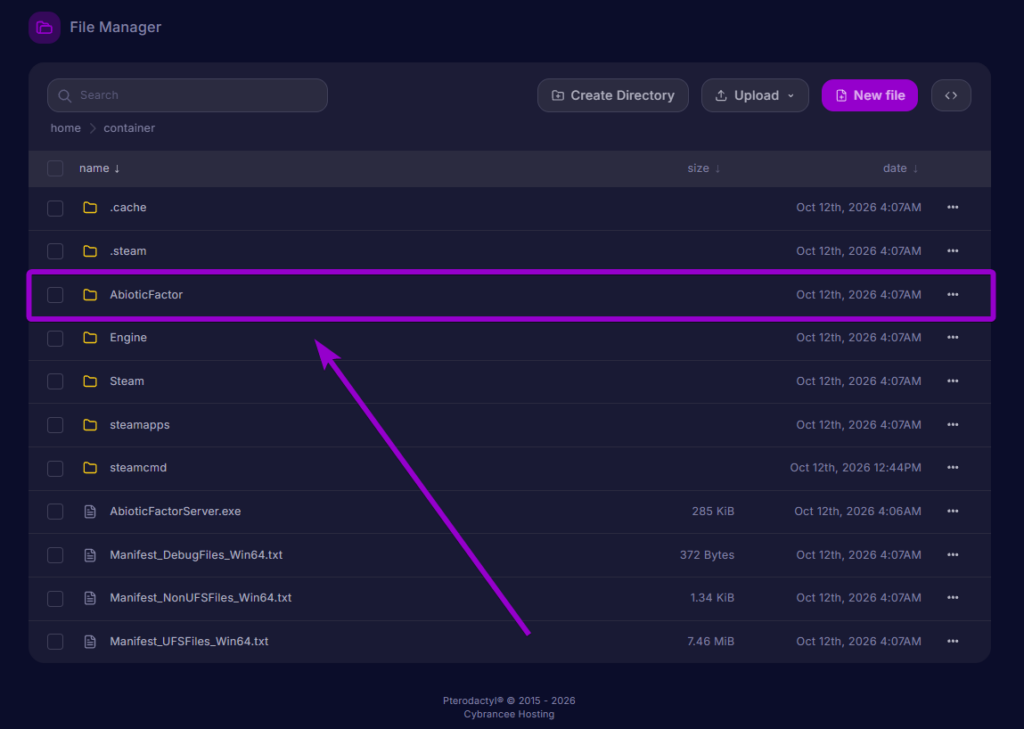Viewport: 1024px width, 729px height.
Task: Tick the select-all checkbox in the header
Action: 56,169
